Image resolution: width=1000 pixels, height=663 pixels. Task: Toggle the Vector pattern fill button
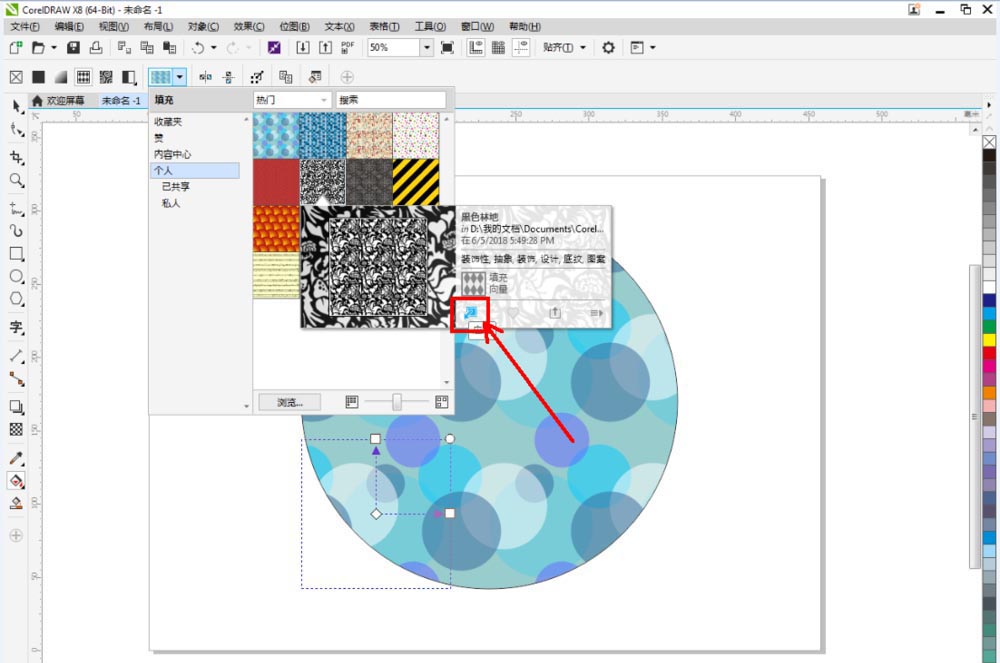84,77
